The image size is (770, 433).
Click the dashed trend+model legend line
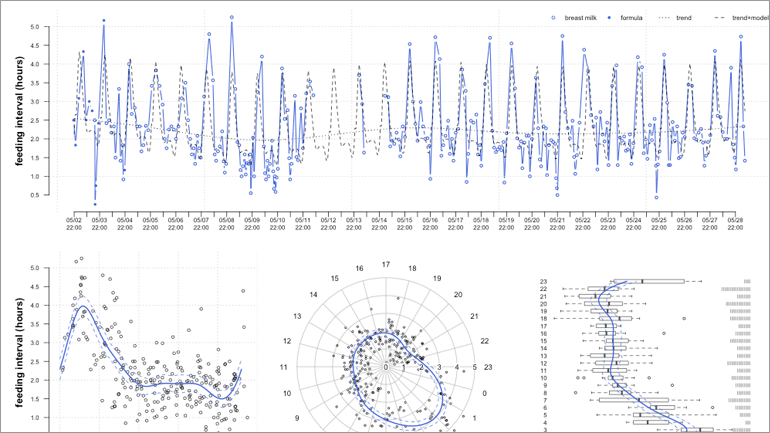(721, 18)
